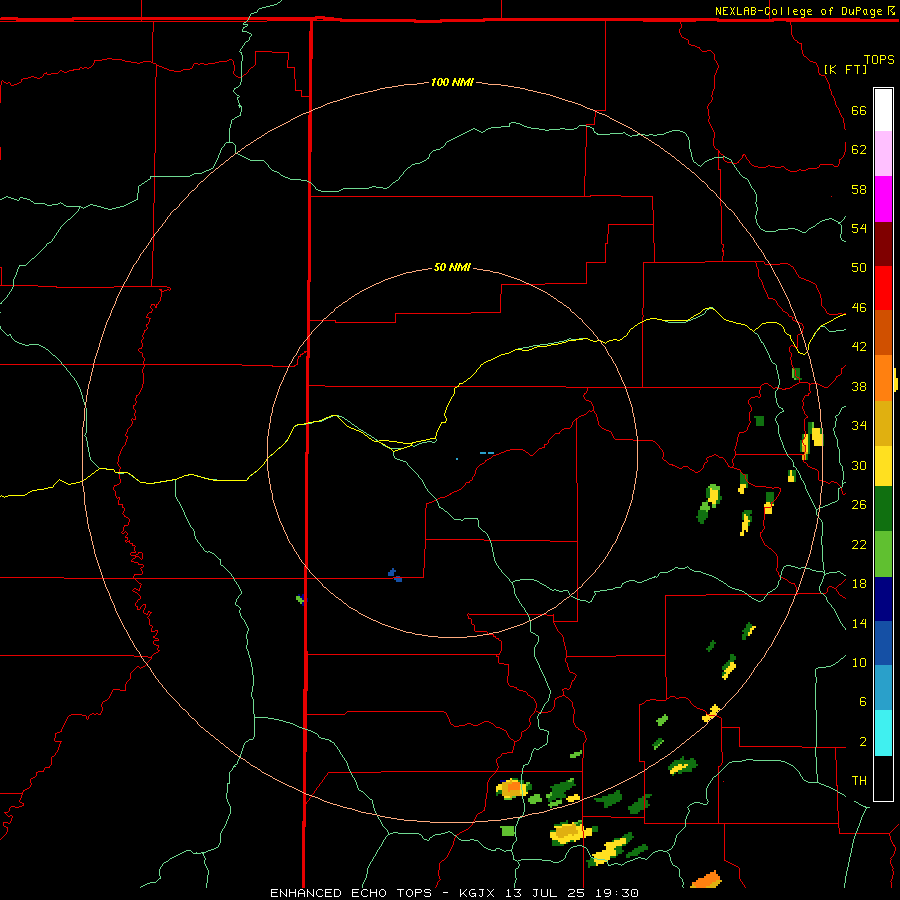Click the black TH threshold swatch
The image size is (900, 900).
tap(883, 778)
